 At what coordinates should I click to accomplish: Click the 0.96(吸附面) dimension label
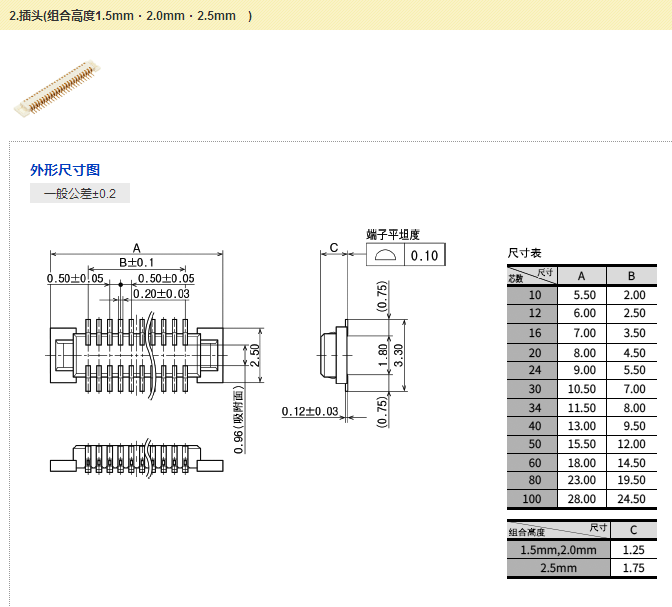238,420
